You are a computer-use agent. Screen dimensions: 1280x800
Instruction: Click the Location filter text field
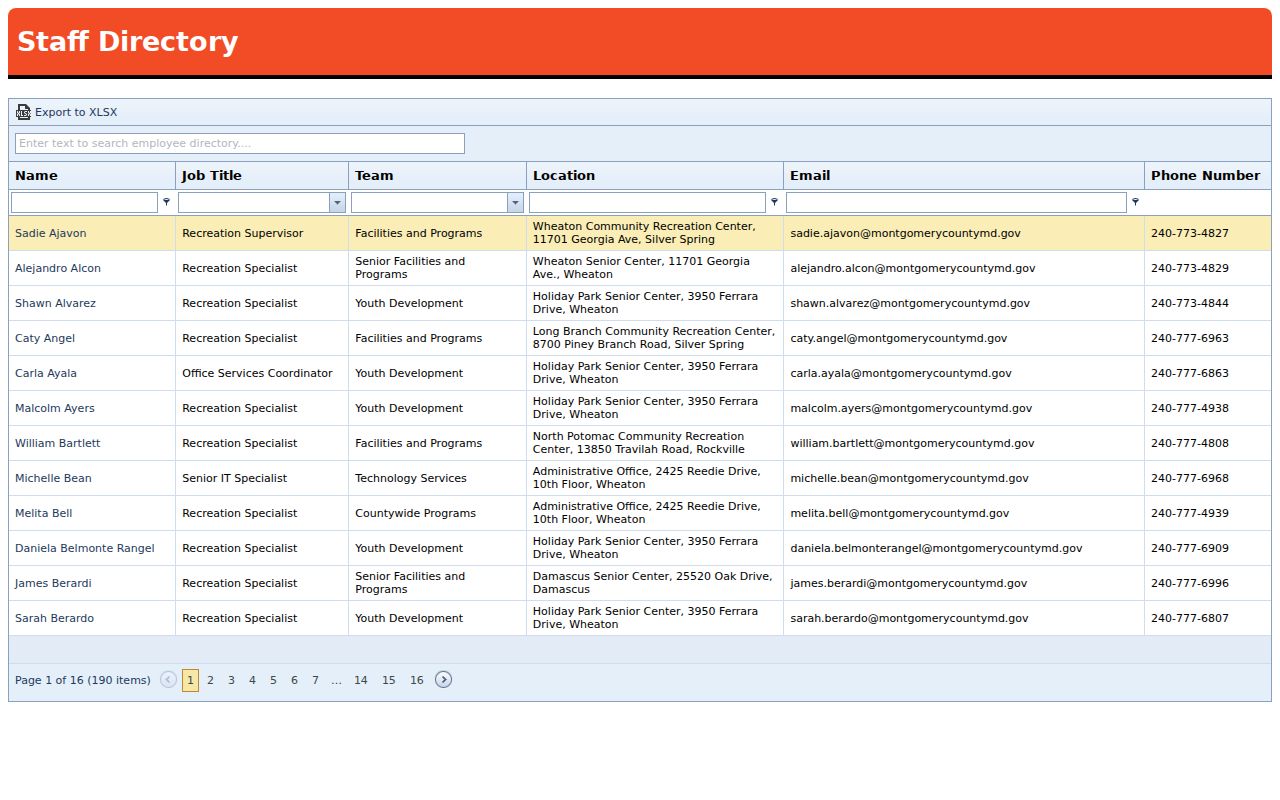point(647,202)
